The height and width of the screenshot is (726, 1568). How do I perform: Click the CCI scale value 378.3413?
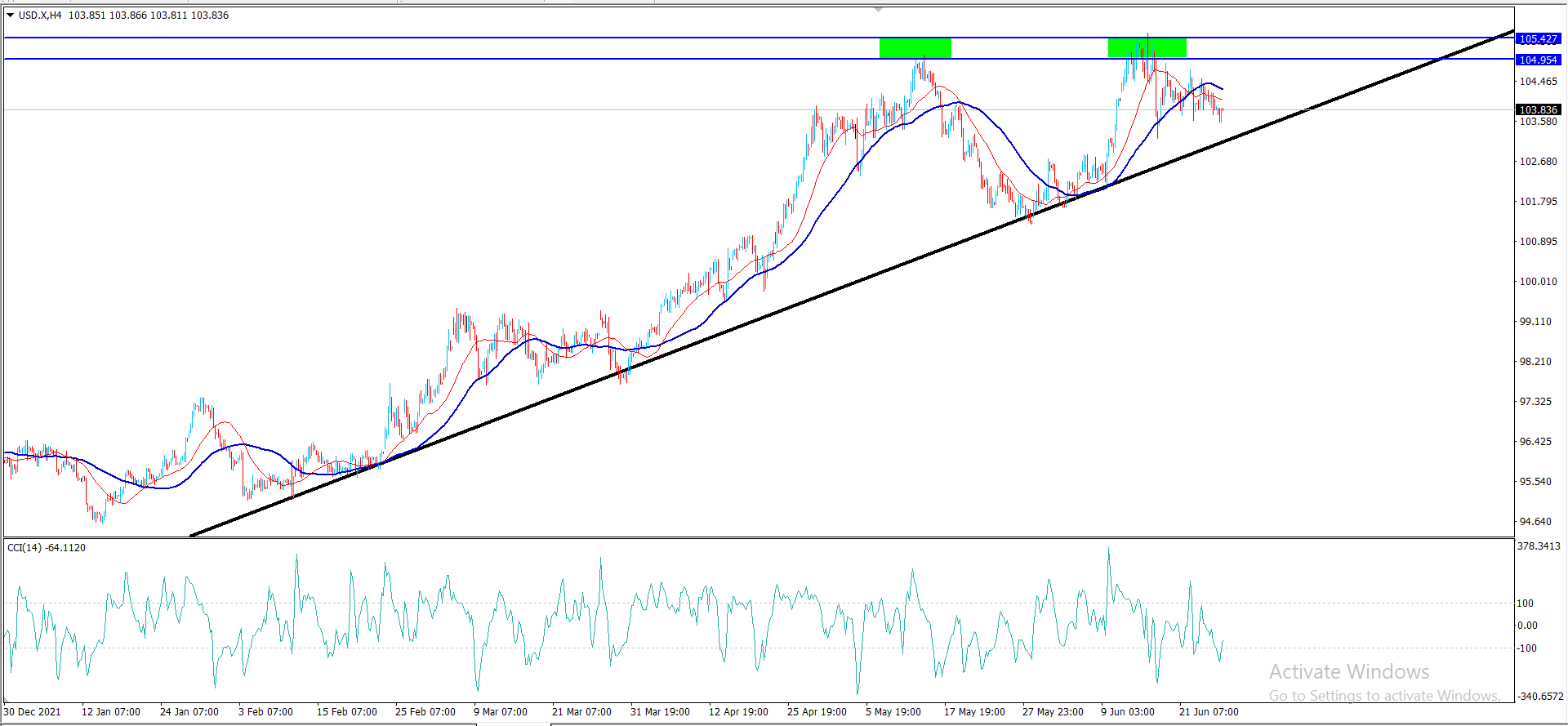pos(1539,546)
